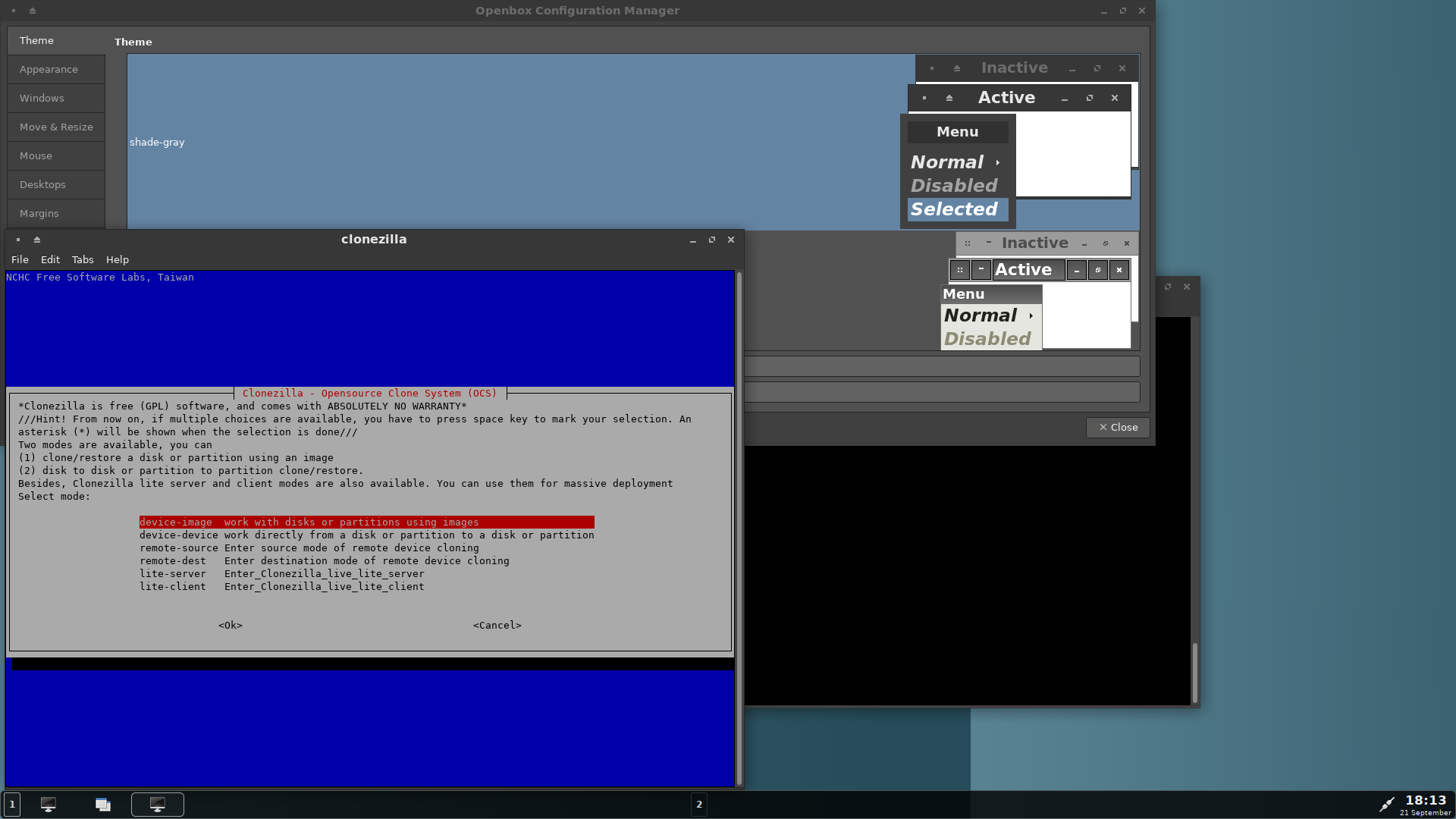
Task: Select the device-image mode entry
Action: point(366,522)
